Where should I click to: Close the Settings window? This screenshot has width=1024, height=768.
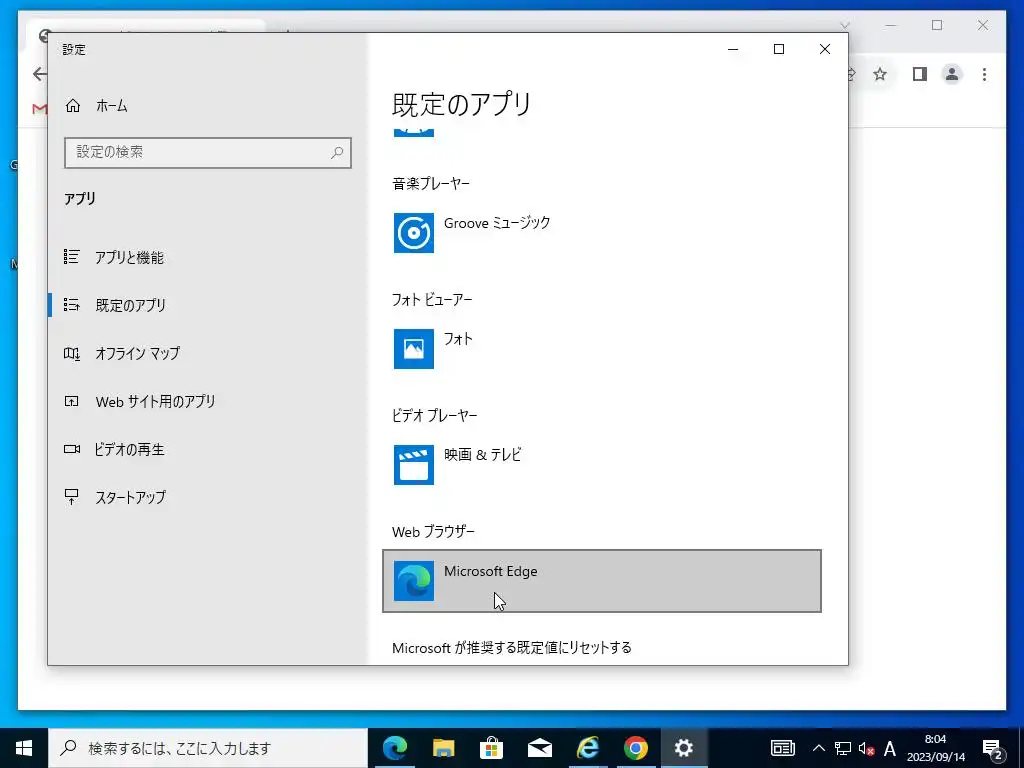click(x=825, y=49)
